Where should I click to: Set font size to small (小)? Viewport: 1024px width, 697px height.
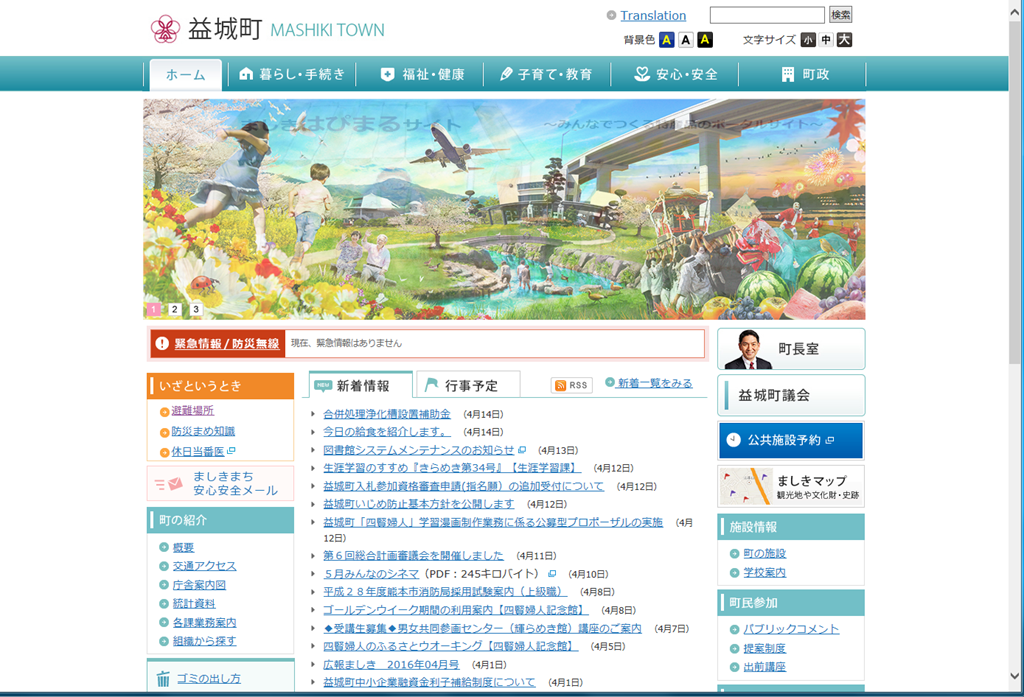(x=808, y=40)
